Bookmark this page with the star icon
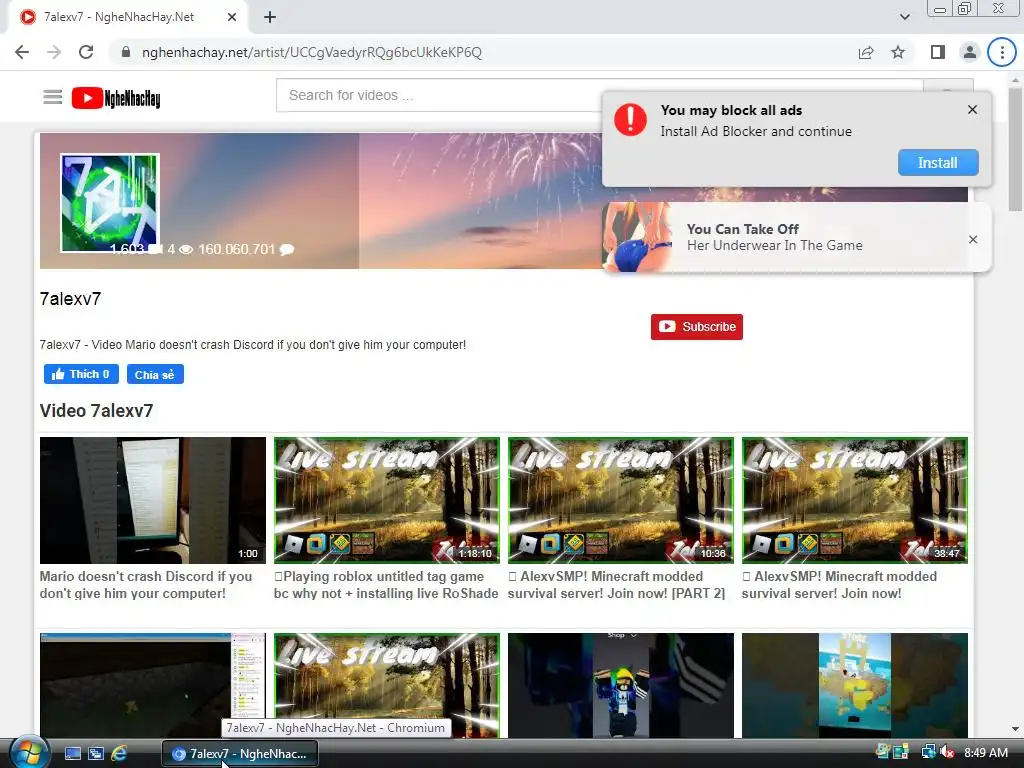Image resolution: width=1024 pixels, height=768 pixels. coord(898,52)
